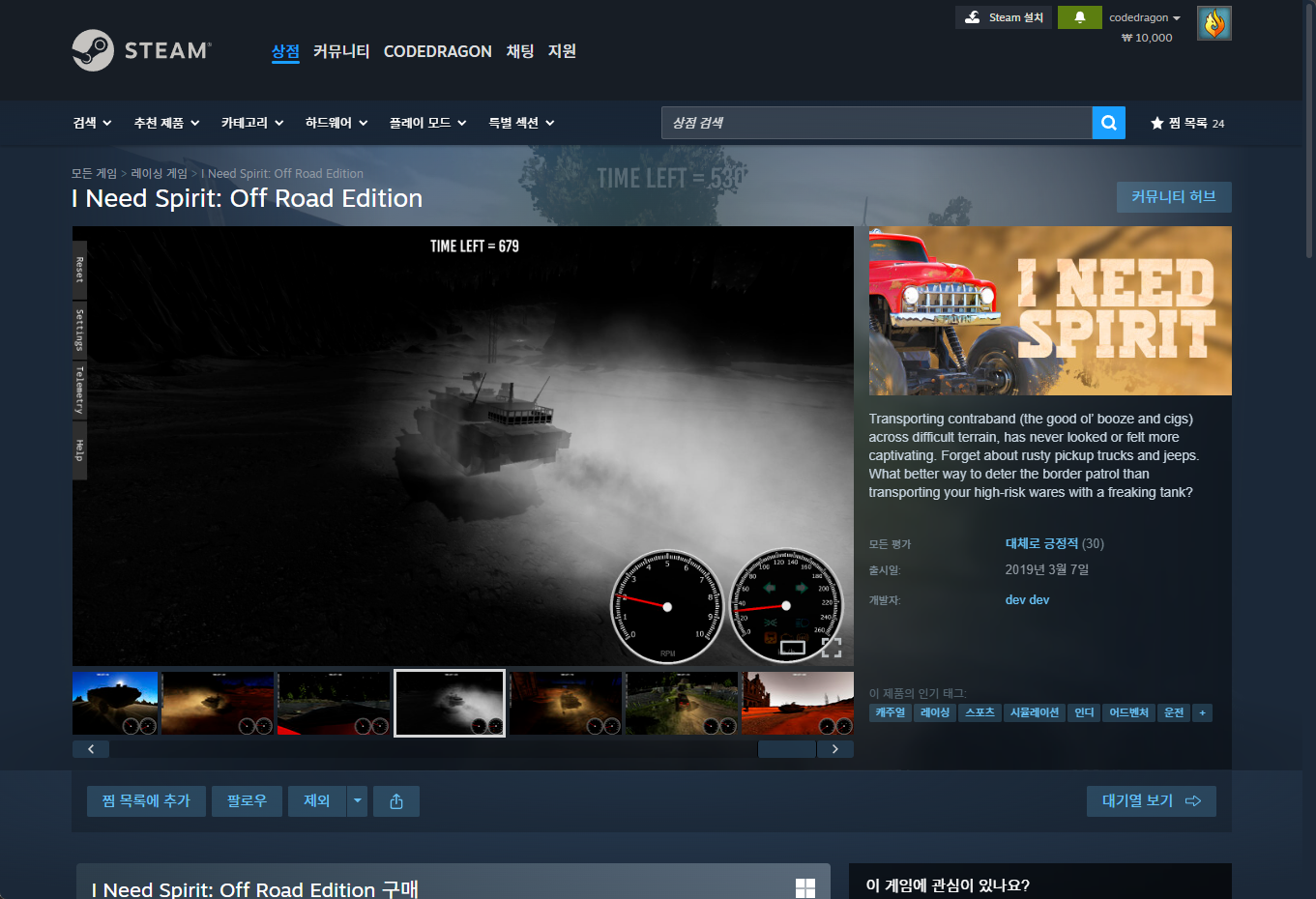Click the user avatar image

(x=1214, y=22)
